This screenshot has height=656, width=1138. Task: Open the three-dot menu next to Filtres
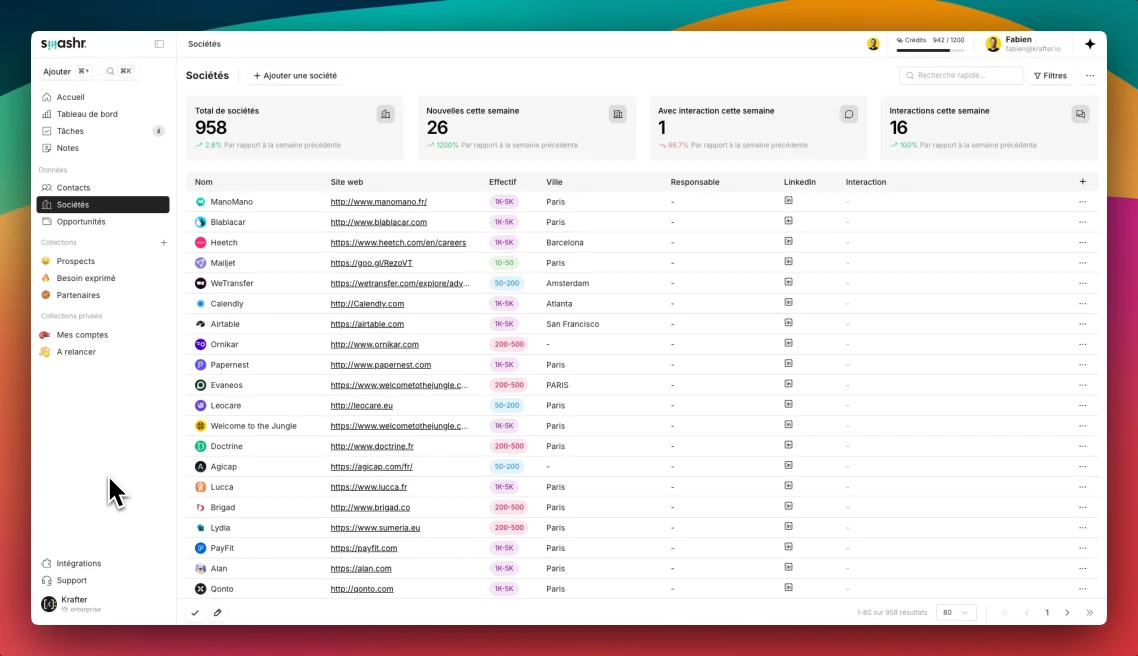1089,76
